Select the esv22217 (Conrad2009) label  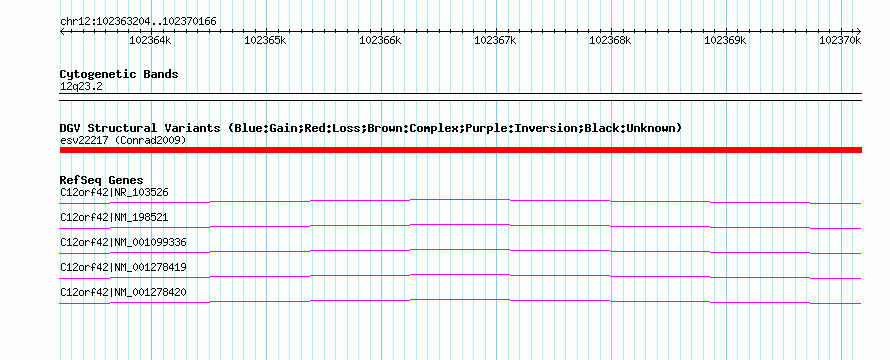(x=123, y=140)
